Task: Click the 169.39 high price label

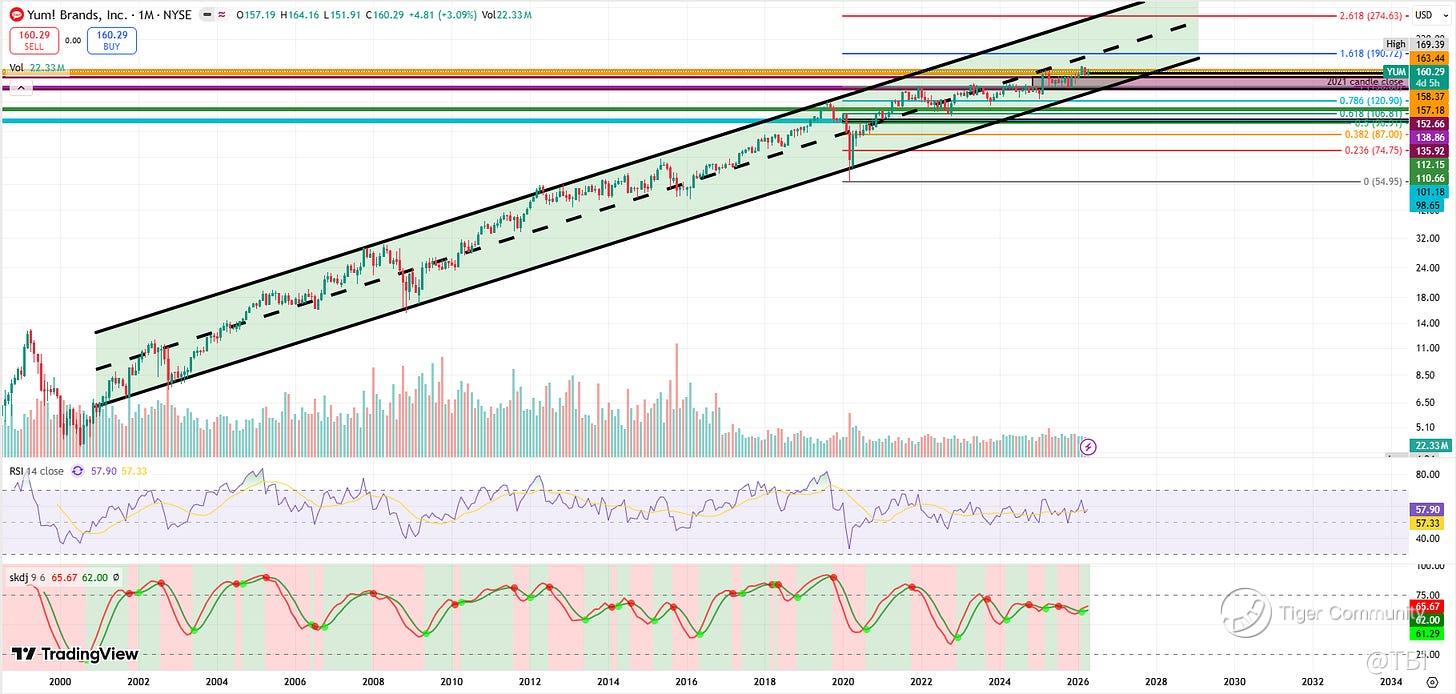Action: [x=1429, y=44]
